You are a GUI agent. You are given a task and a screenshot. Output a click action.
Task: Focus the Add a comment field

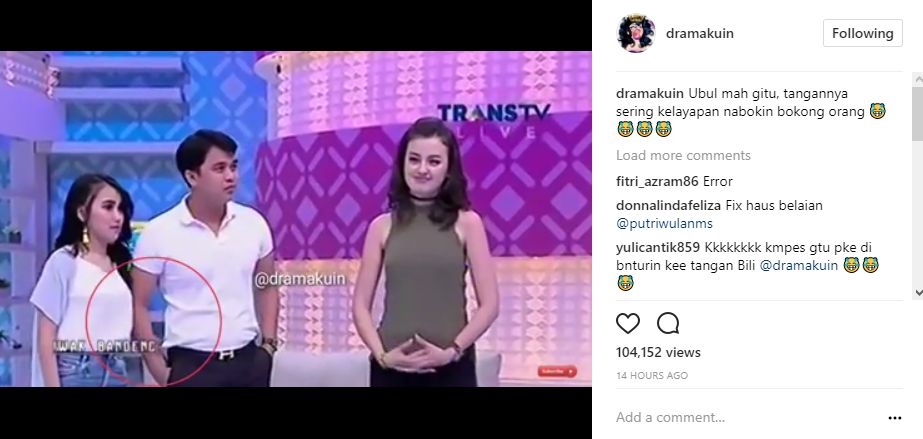point(748,418)
